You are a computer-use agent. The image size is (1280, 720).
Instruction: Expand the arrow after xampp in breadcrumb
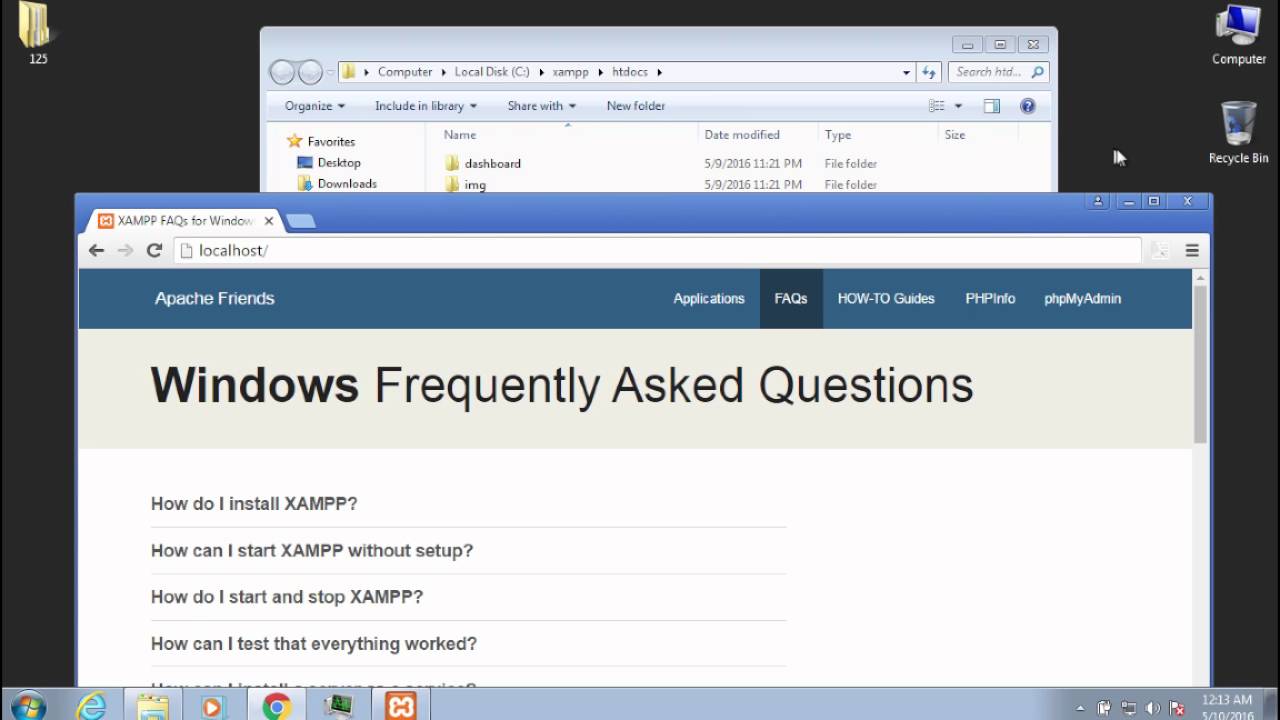pos(600,72)
